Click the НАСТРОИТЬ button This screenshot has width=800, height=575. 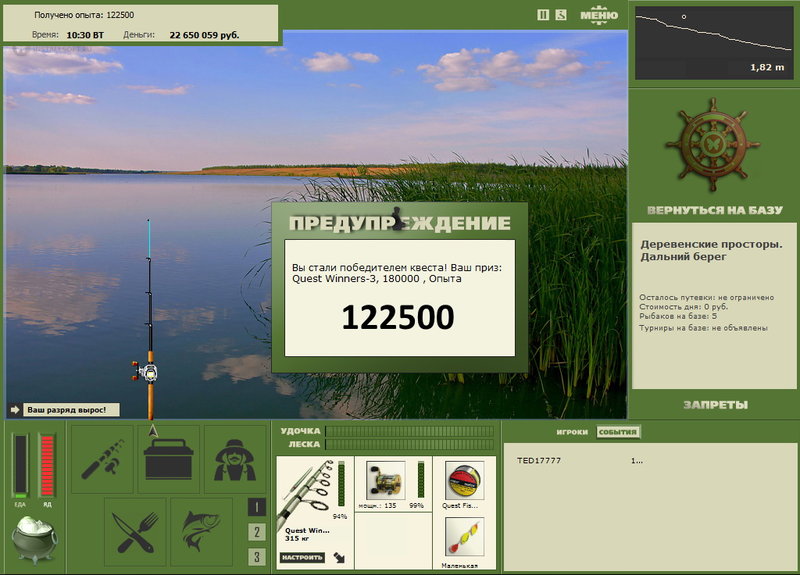302,557
